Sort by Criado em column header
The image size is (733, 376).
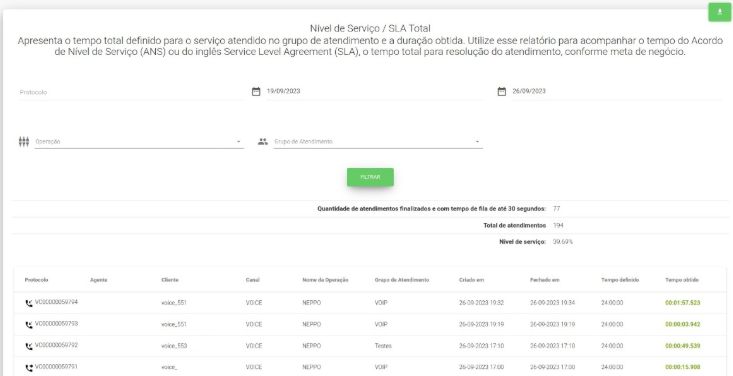[471, 280]
